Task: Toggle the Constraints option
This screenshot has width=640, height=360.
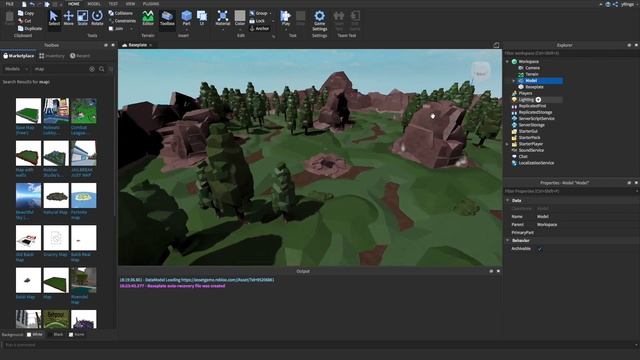Action: tap(122, 21)
